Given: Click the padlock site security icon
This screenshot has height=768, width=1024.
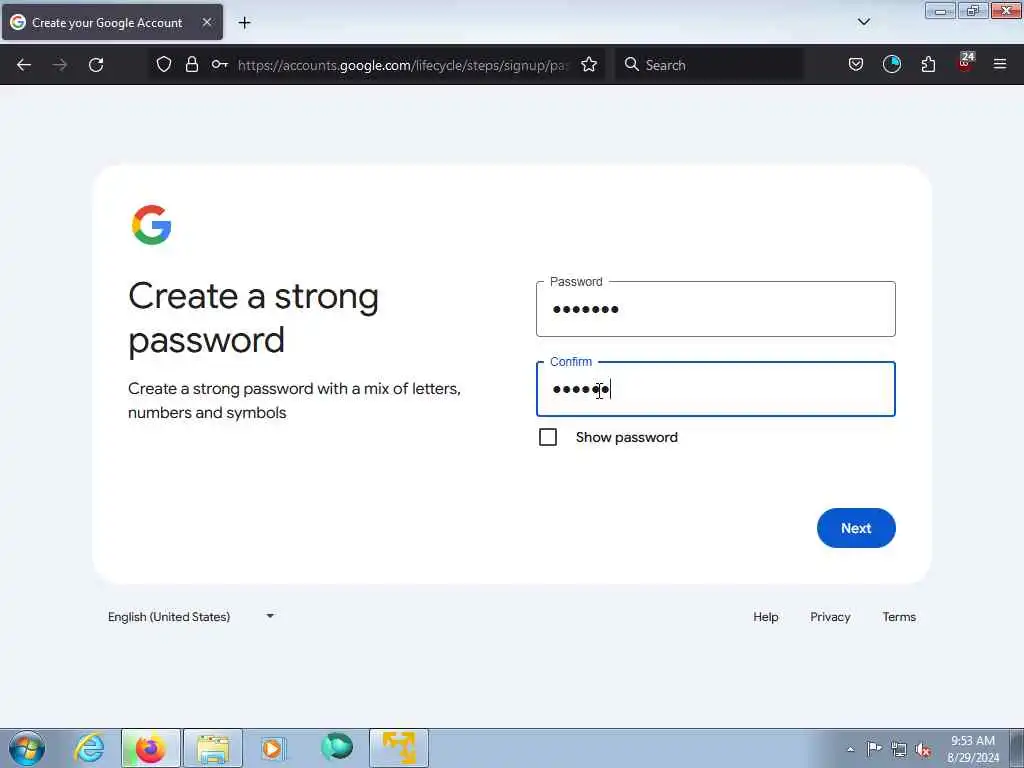Looking at the screenshot, I should click(x=191, y=64).
